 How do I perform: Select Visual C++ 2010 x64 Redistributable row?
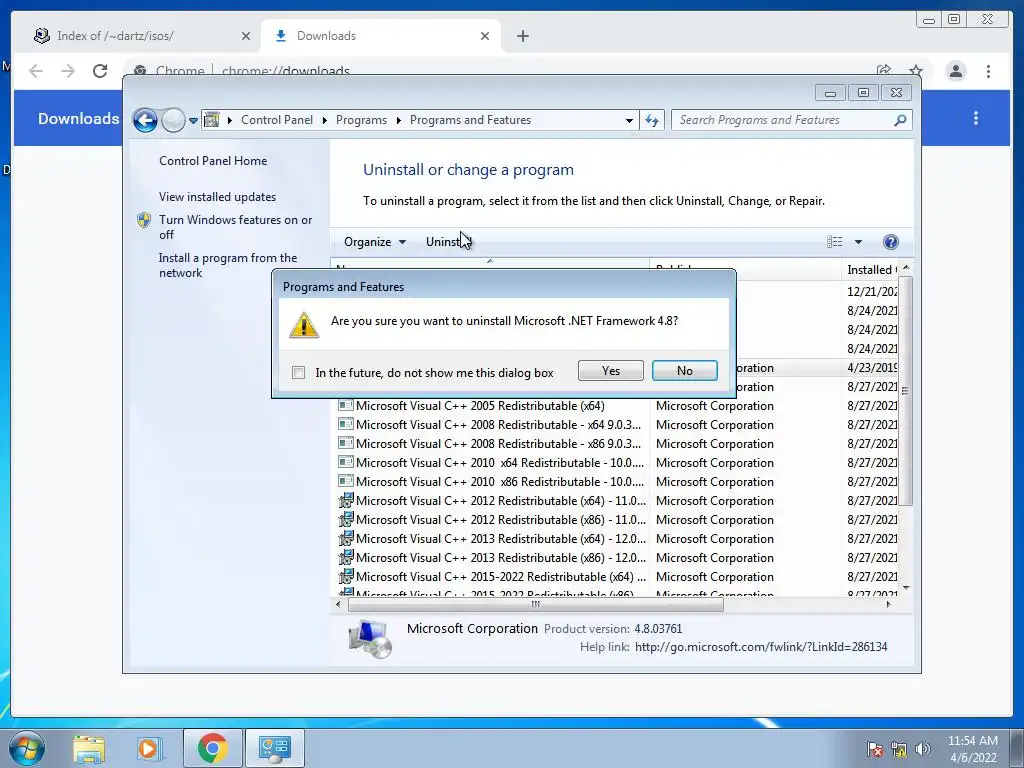pyautogui.click(x=492, y=462)
